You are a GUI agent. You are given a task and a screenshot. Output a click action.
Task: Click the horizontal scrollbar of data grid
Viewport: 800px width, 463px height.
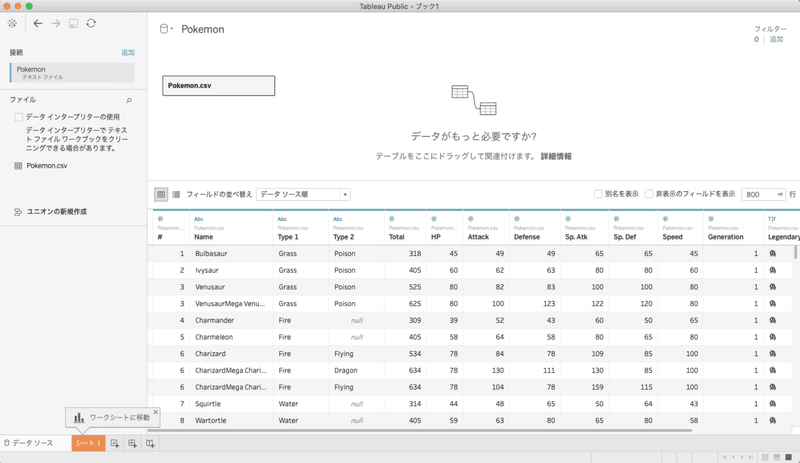pos(418,430)
